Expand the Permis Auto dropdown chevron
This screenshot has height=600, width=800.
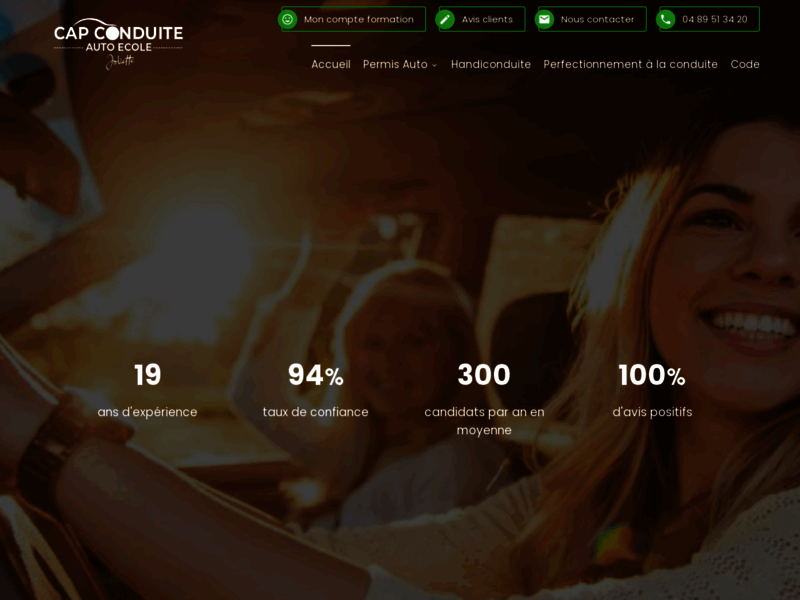(x=434, y=65)
